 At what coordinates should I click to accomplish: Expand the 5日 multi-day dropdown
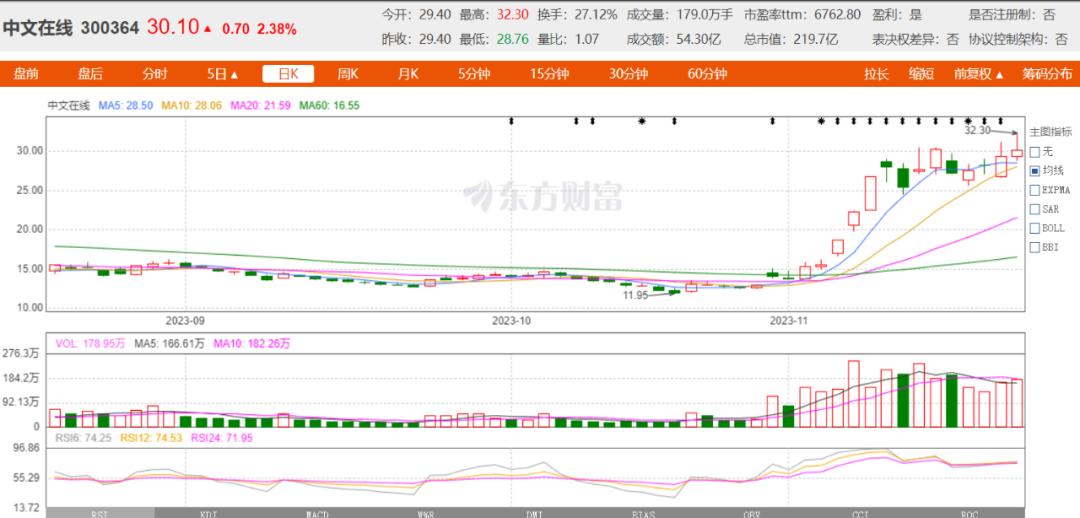pos(222,74)
